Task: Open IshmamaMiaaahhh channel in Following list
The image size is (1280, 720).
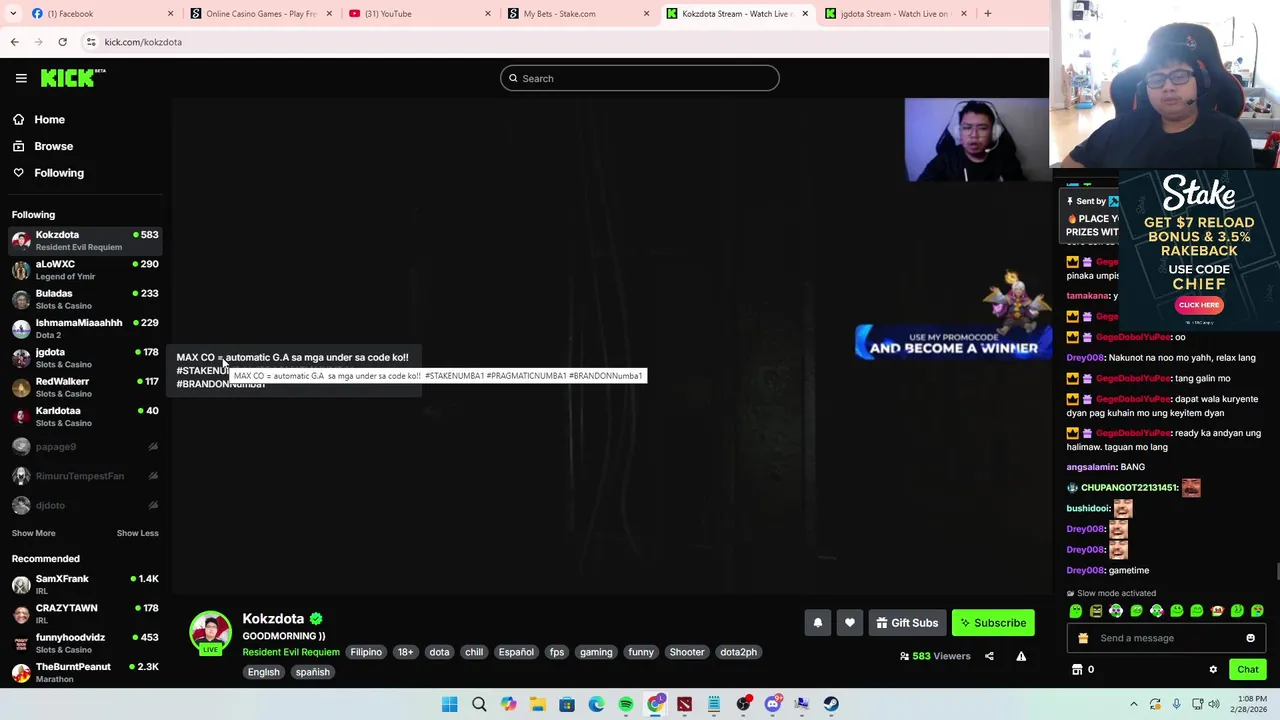Action: coord(85,328)
